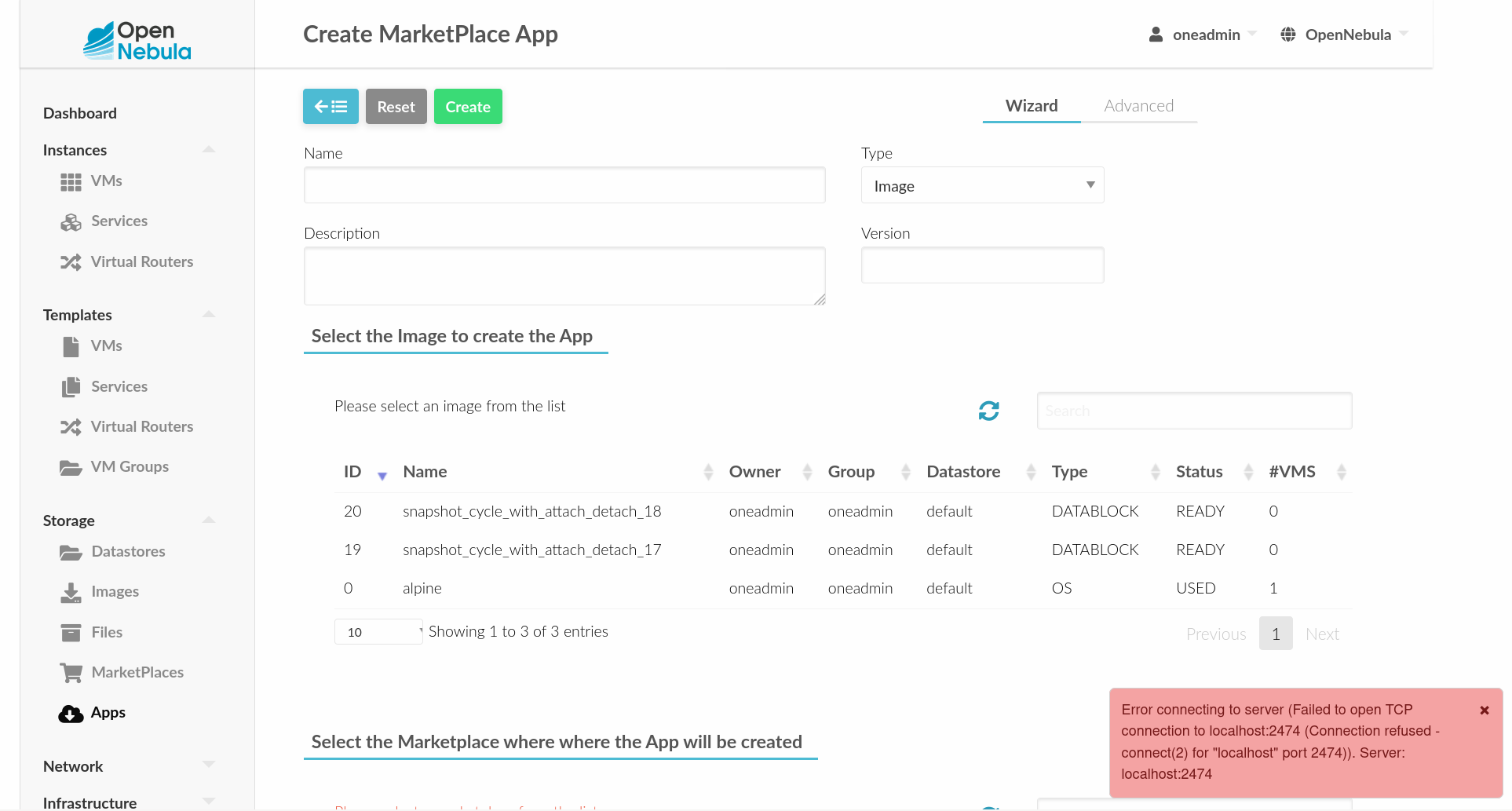The width and height of the screenshot is (1512, 811).
Task: Expand the Network section
Action: [x=207, y=764]
